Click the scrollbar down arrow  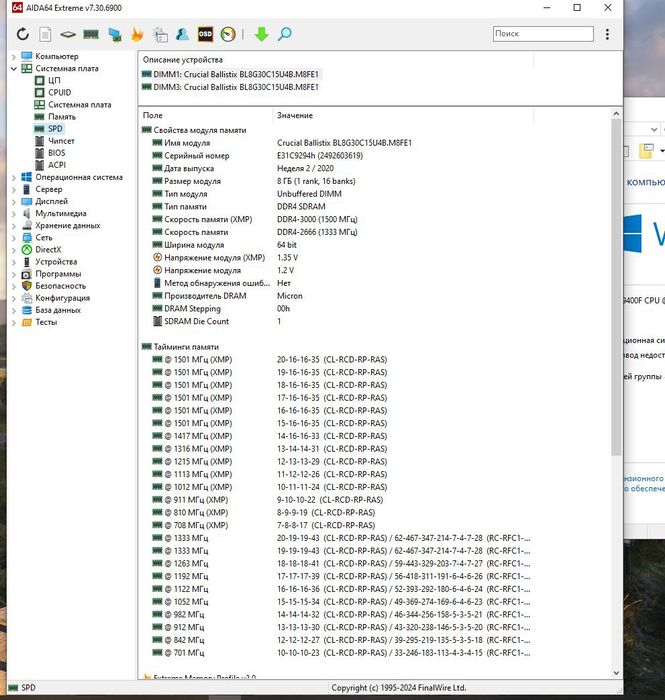pos(616,673)
